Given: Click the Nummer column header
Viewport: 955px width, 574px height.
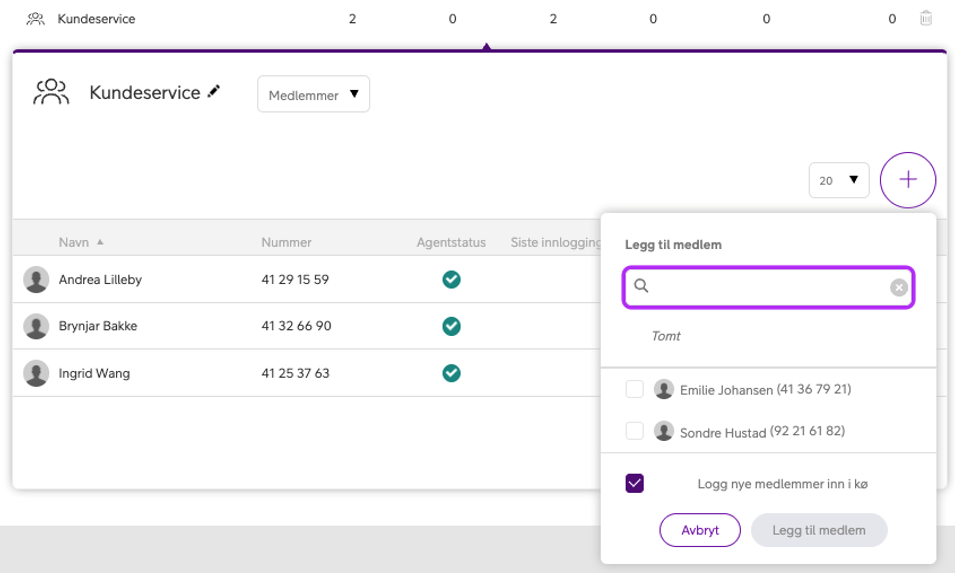Looking at the screenshot, I should click(286, 242).
